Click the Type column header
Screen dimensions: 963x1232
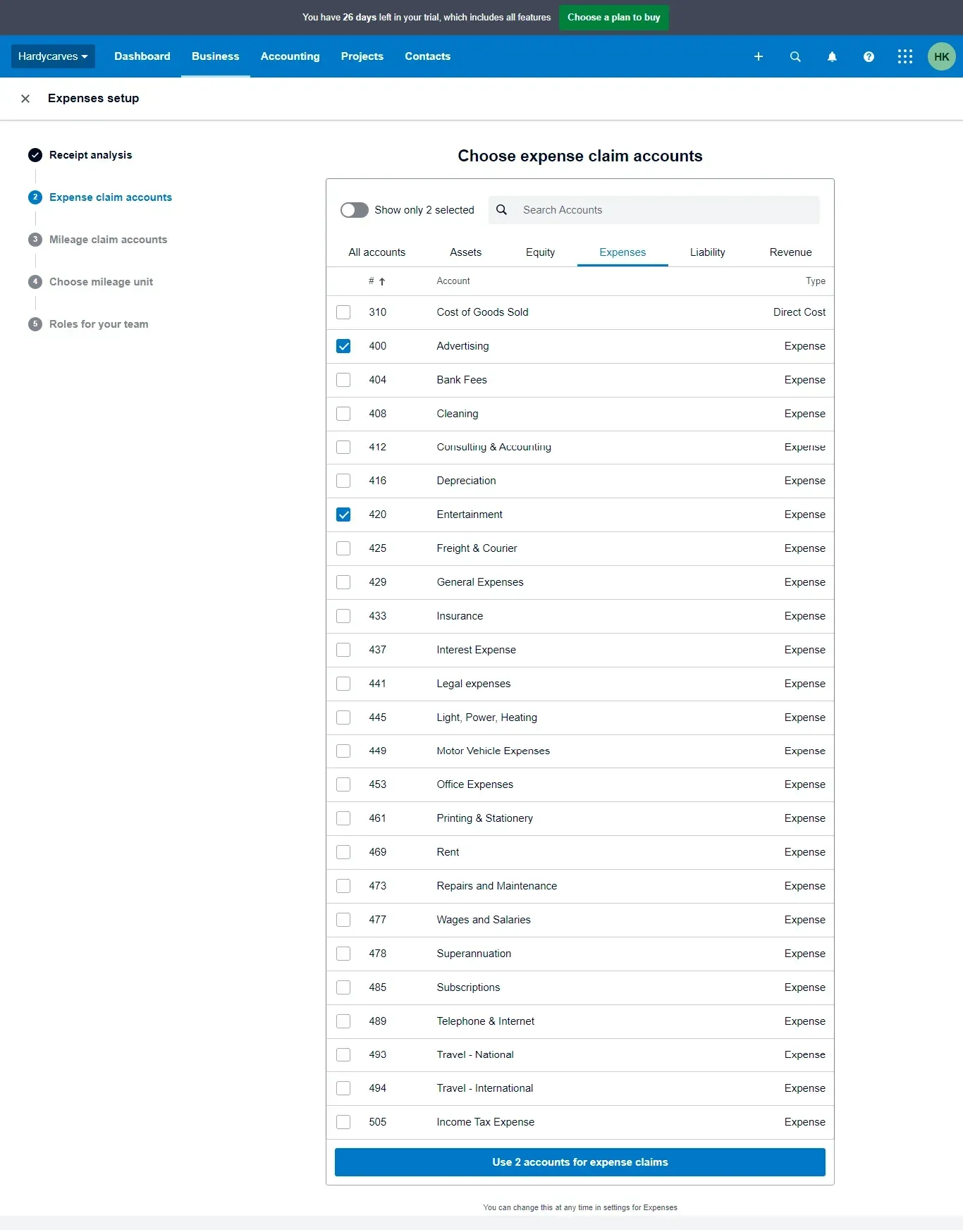tap(816, 281)
